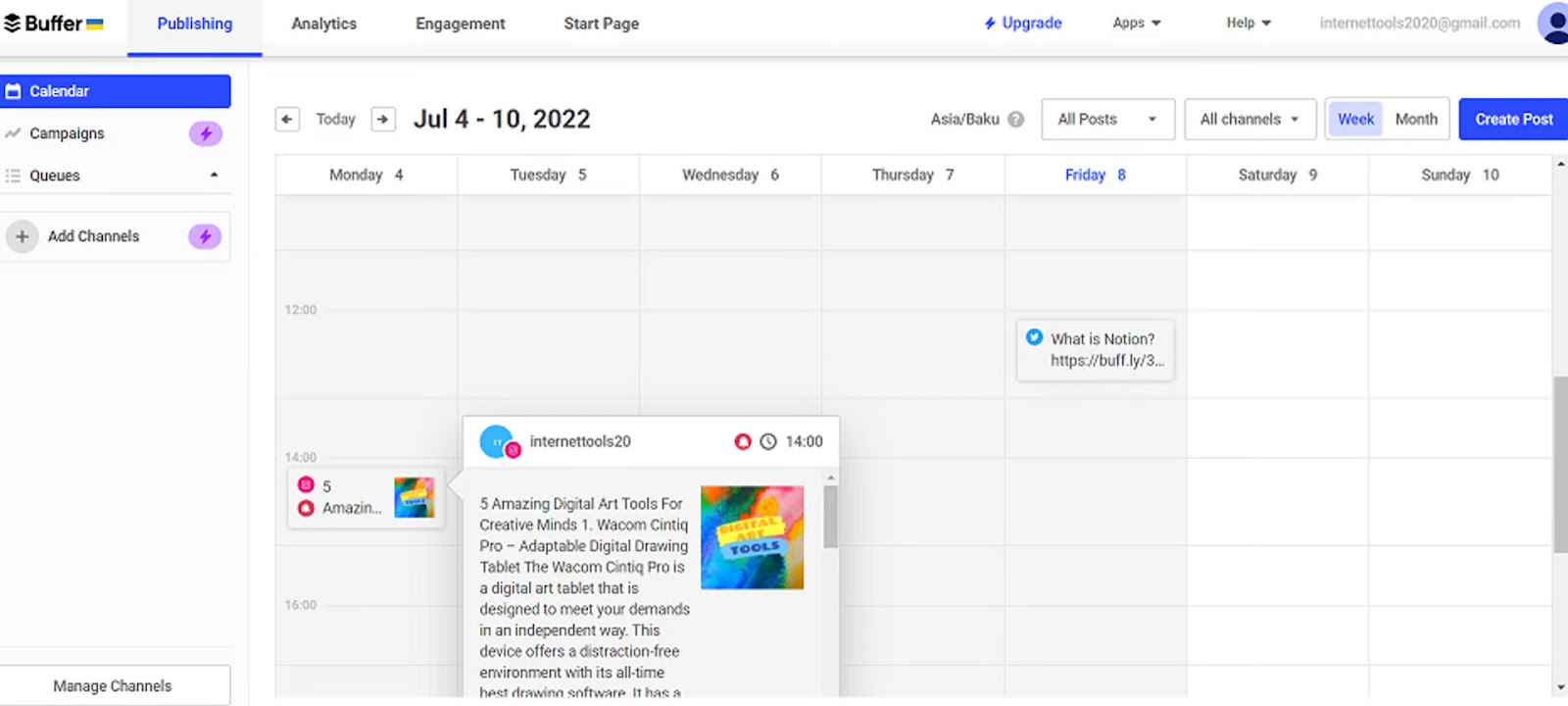Click the Create Post button
Viewport: 1568px width, 706px height.
[x=1513, y=120]
